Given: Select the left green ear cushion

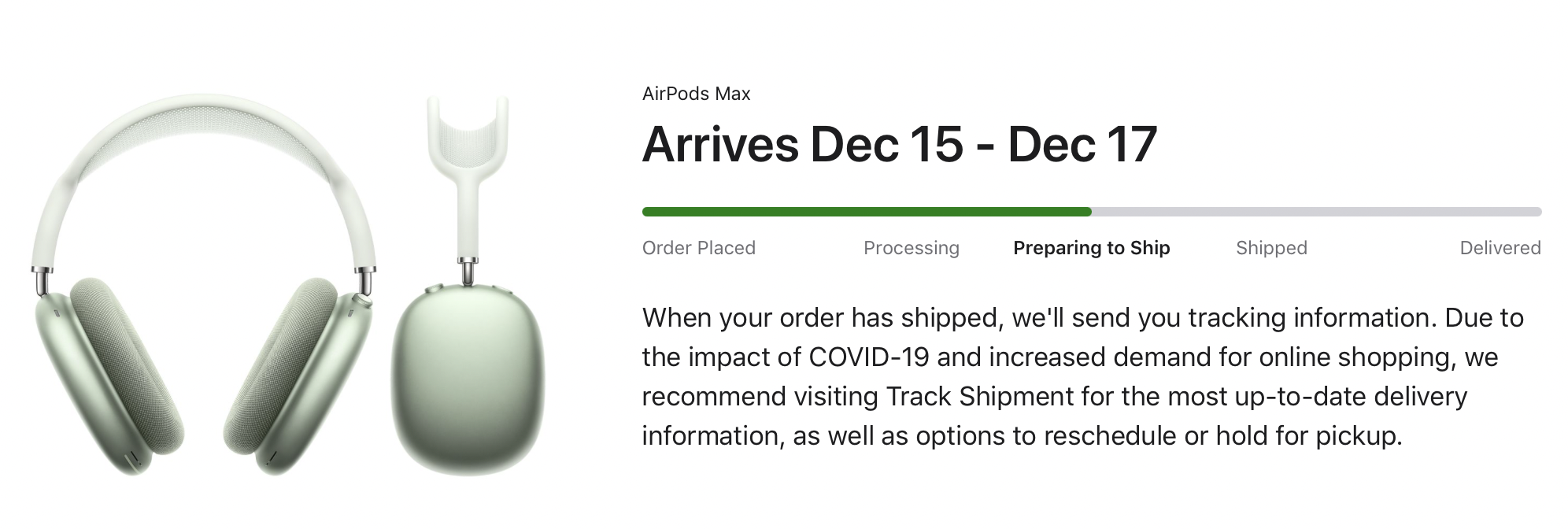Looking at the screenshot, I should point(126,366).
